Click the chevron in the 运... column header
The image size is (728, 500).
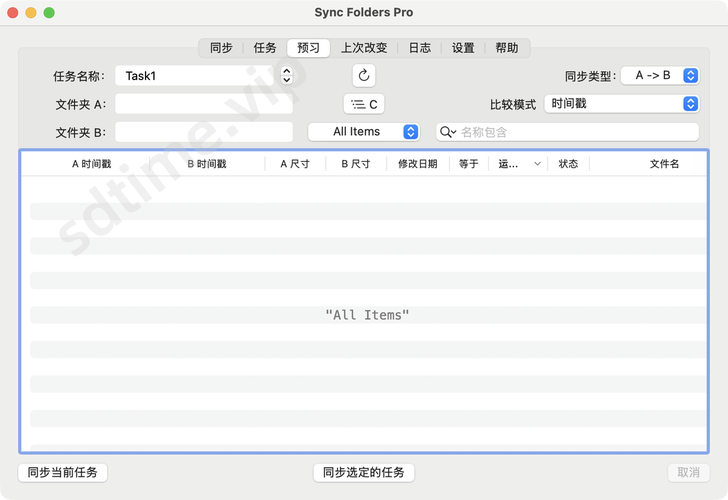537,164
